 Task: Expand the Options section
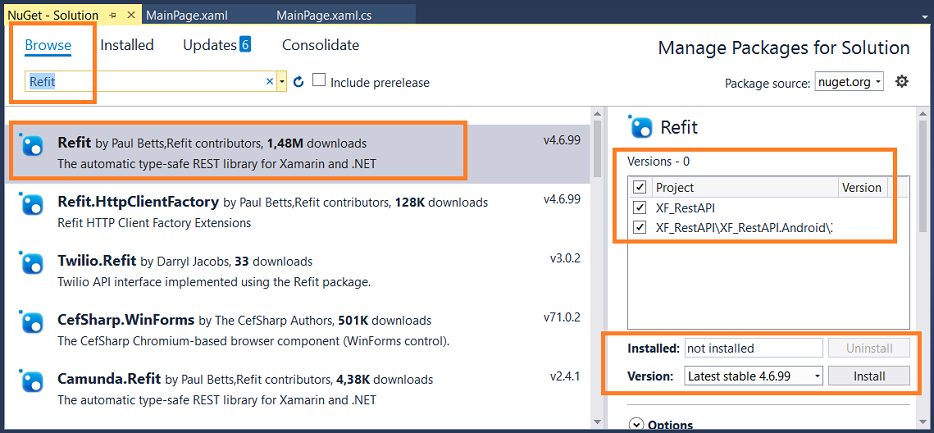click(x=637, y=425)
